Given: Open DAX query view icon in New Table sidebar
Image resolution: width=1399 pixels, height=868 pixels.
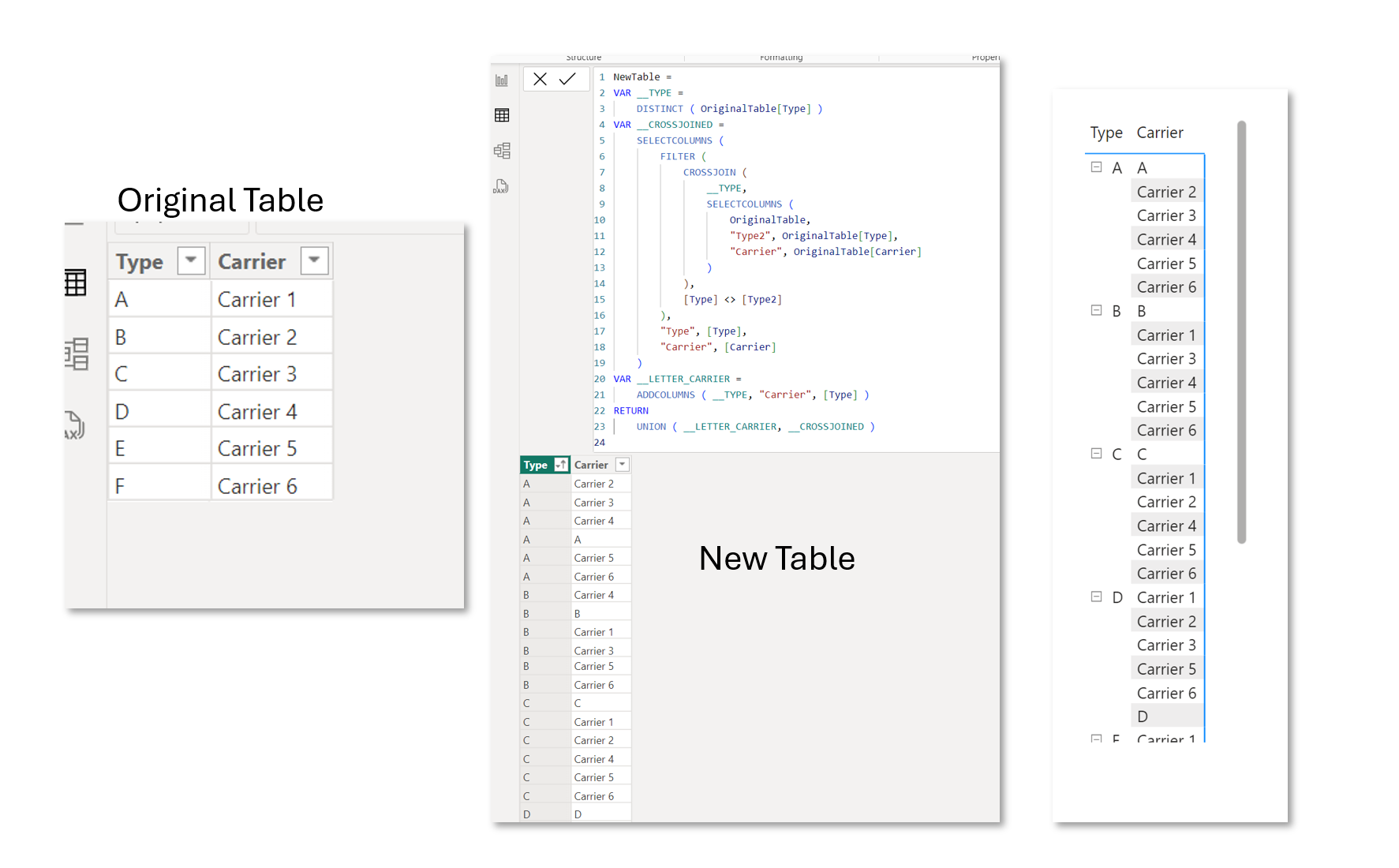Looking at the screenshot, I should click(x=501, y=186).
